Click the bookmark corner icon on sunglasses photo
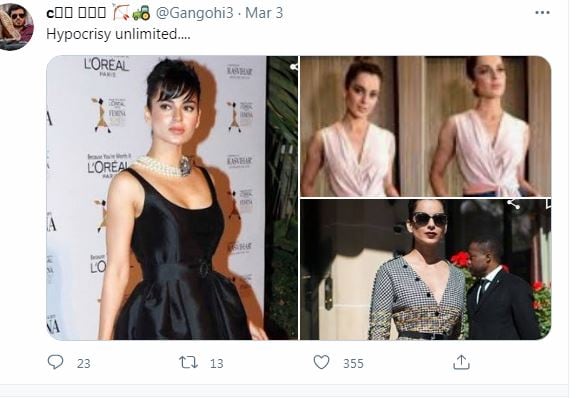 (548, 204)
